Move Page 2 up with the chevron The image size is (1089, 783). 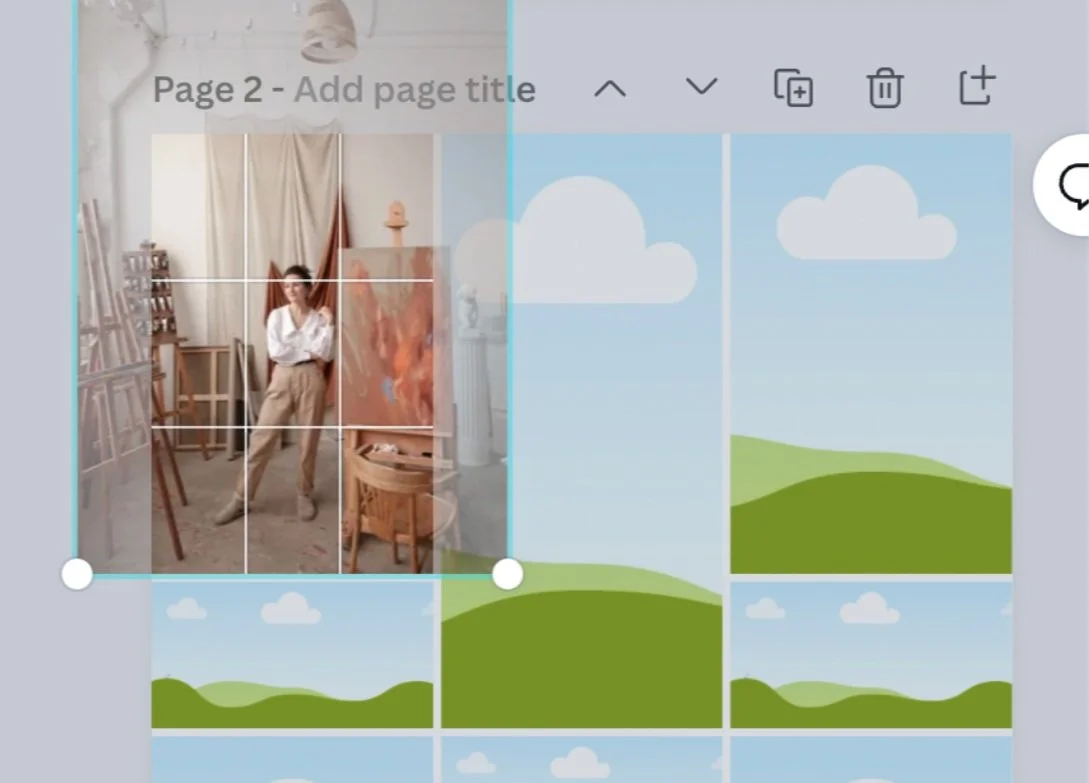click(x=611, y=88)
